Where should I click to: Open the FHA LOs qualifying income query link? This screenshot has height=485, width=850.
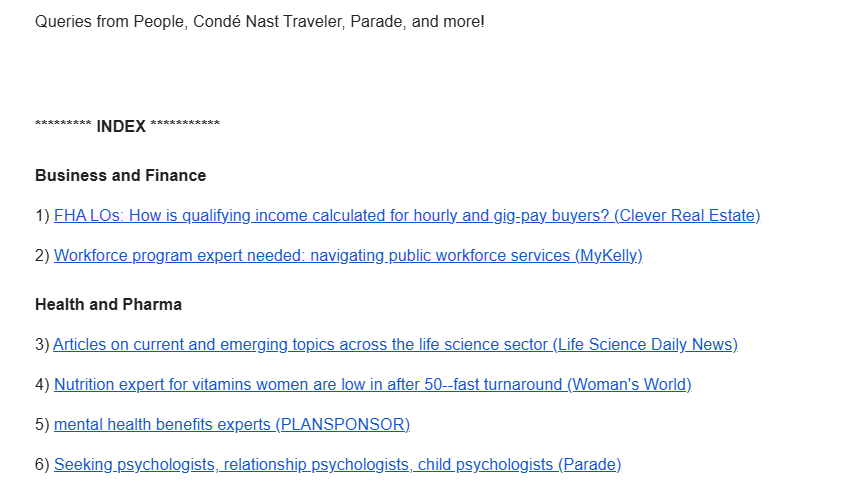(x=407, y=216)
